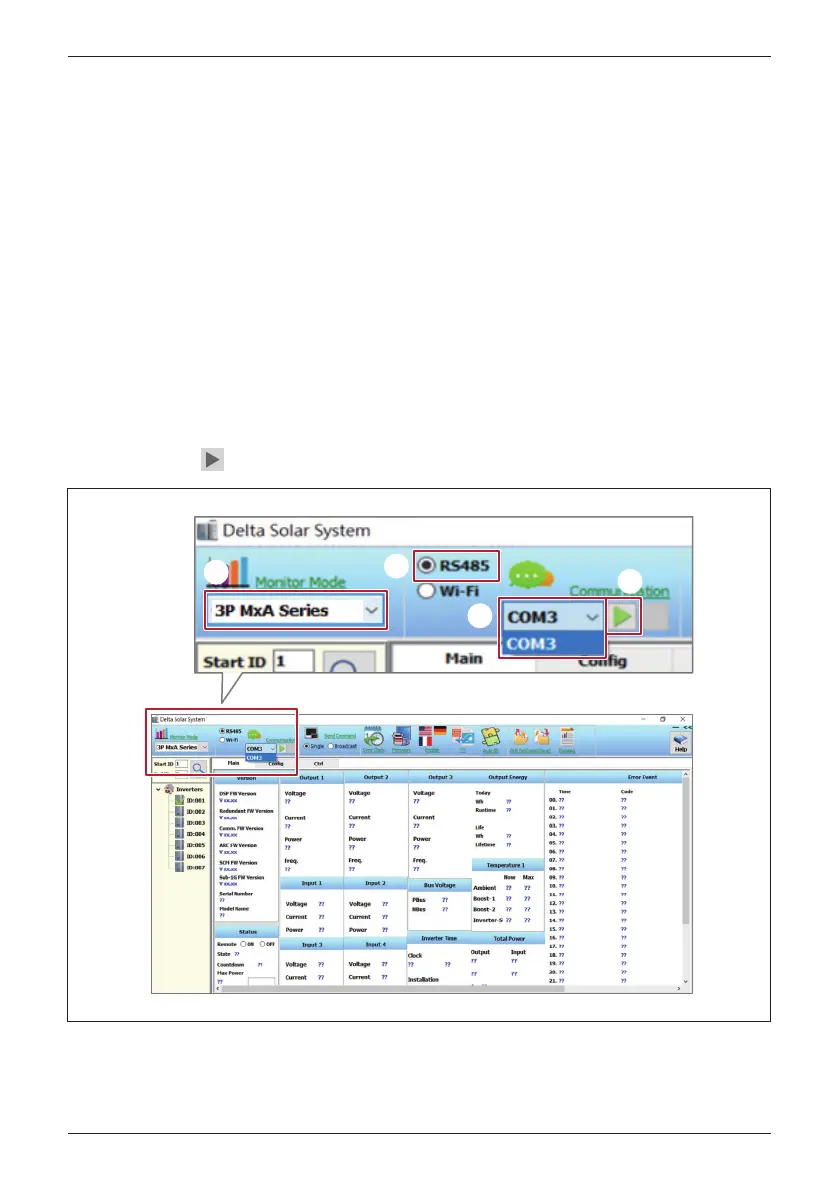
Task: Click gray play icon above the figure
Action: (x=212, y=460)
